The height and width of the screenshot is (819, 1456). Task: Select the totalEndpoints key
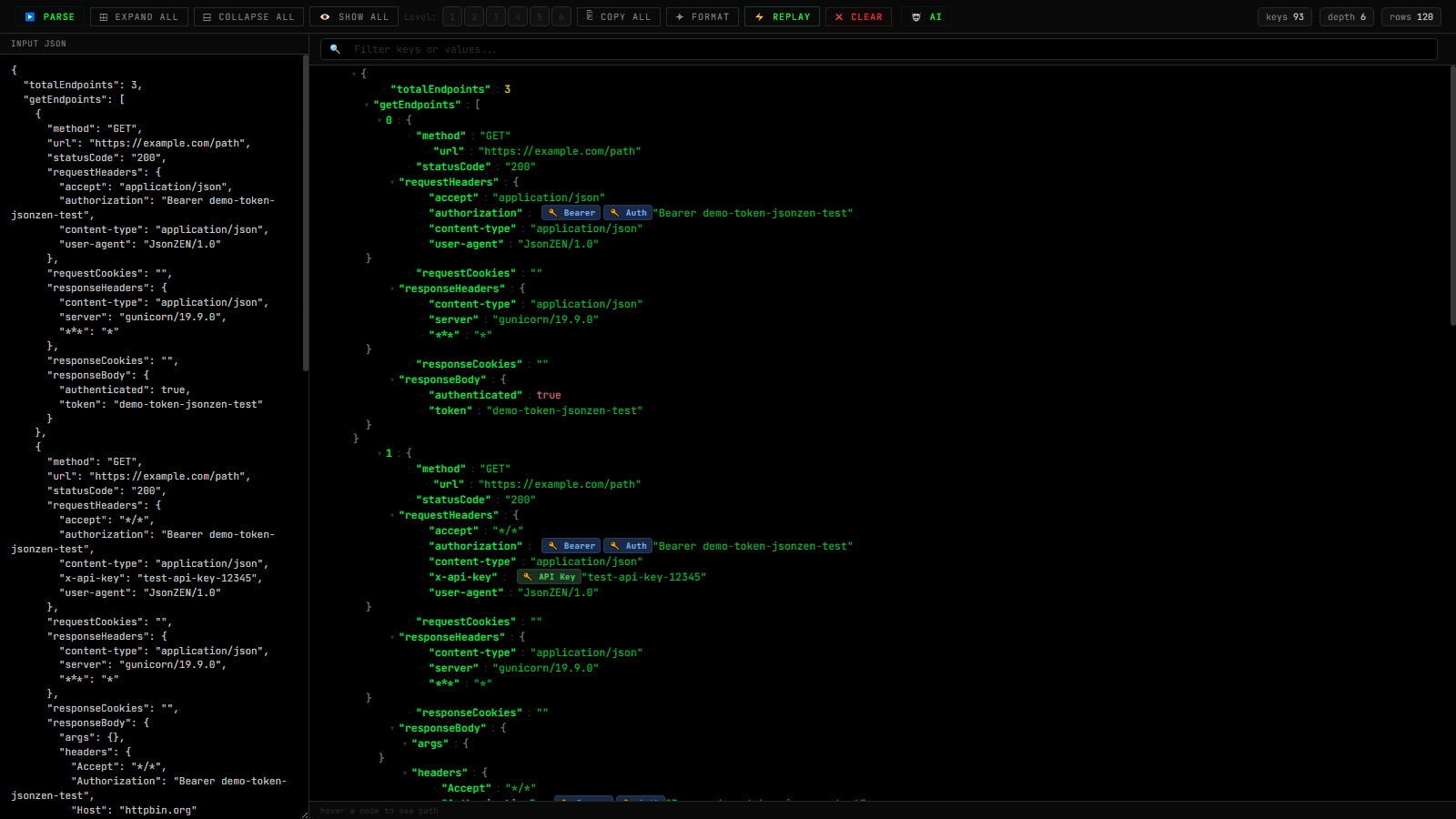pyautogui.click(x=440, y=89)
